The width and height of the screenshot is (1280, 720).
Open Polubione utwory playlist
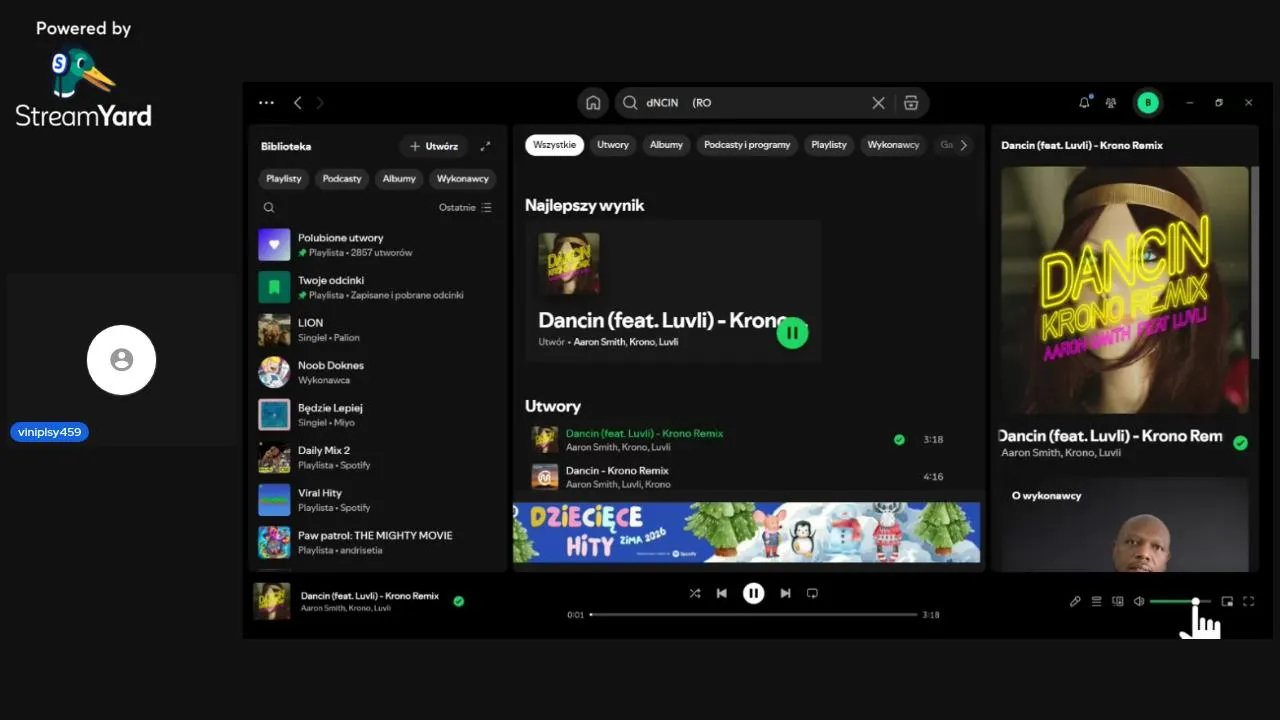(378, 245)
